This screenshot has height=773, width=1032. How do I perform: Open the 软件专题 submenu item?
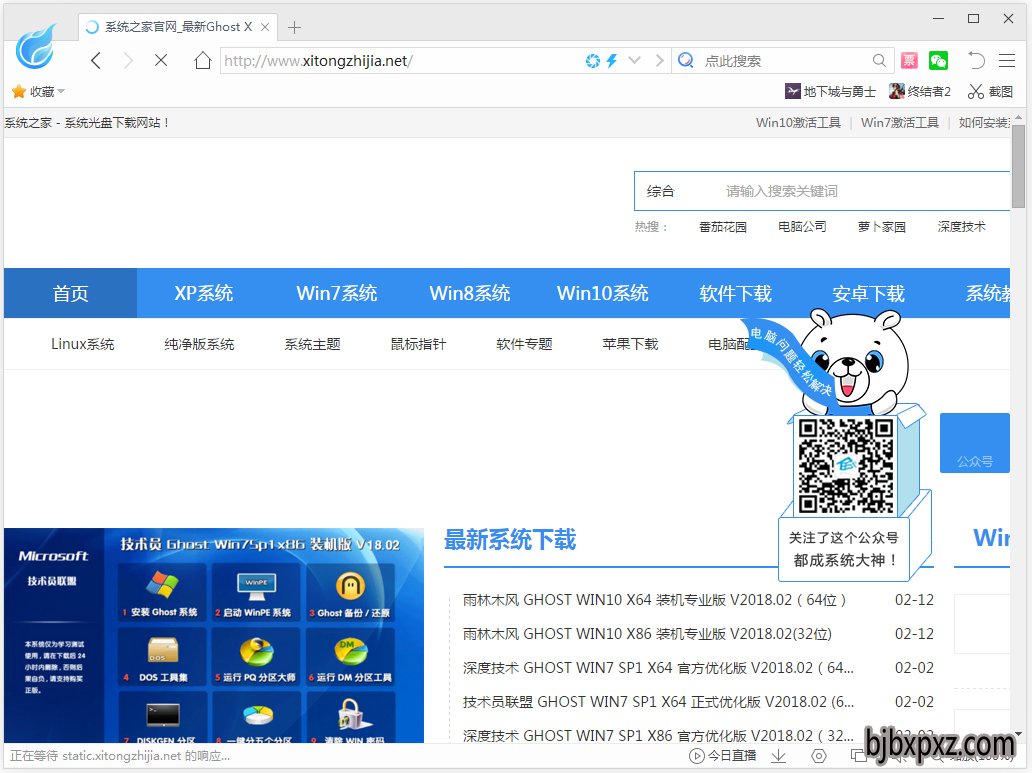(525, 344)
